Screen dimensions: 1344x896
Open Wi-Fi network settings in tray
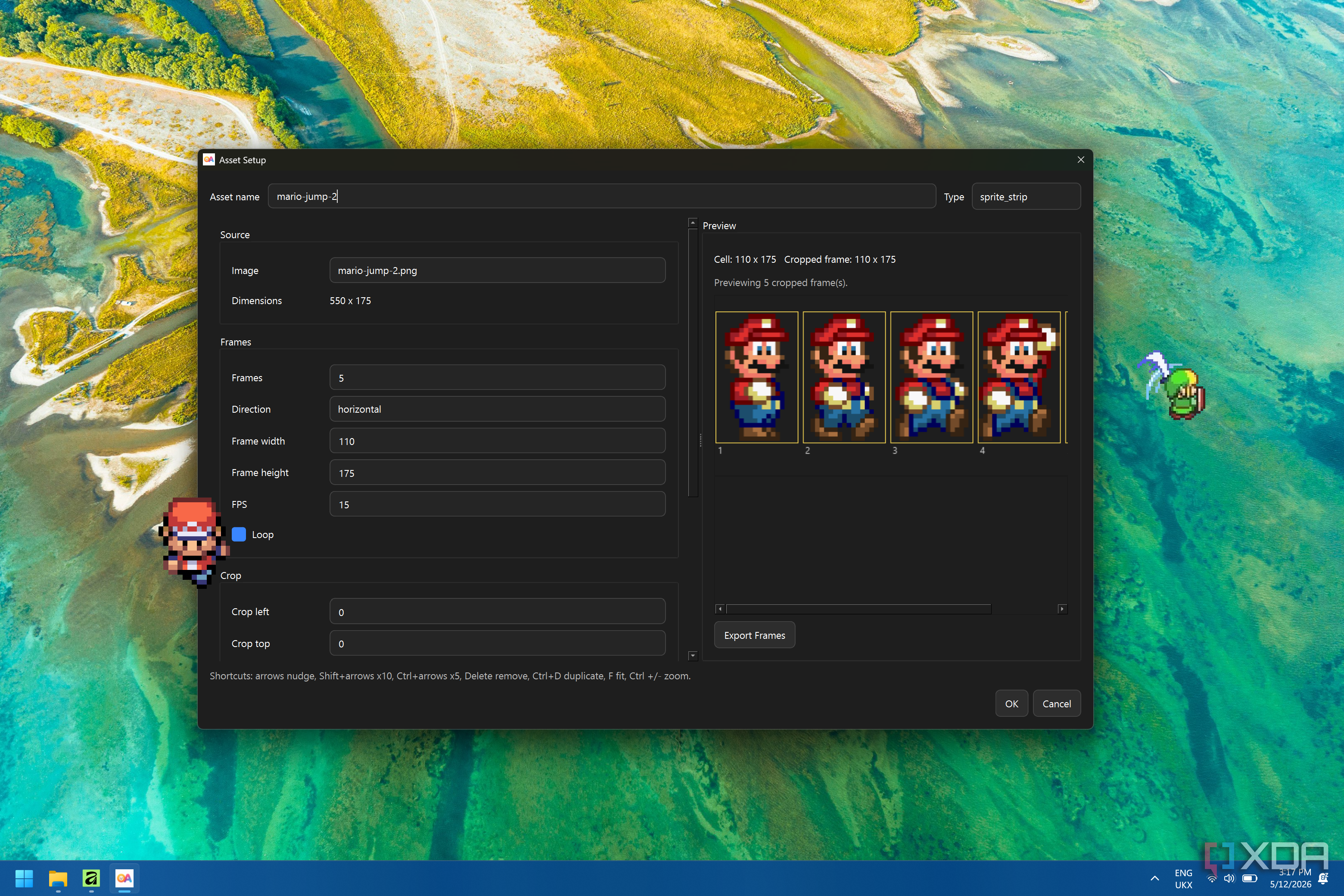click(x=1211, y=879)
